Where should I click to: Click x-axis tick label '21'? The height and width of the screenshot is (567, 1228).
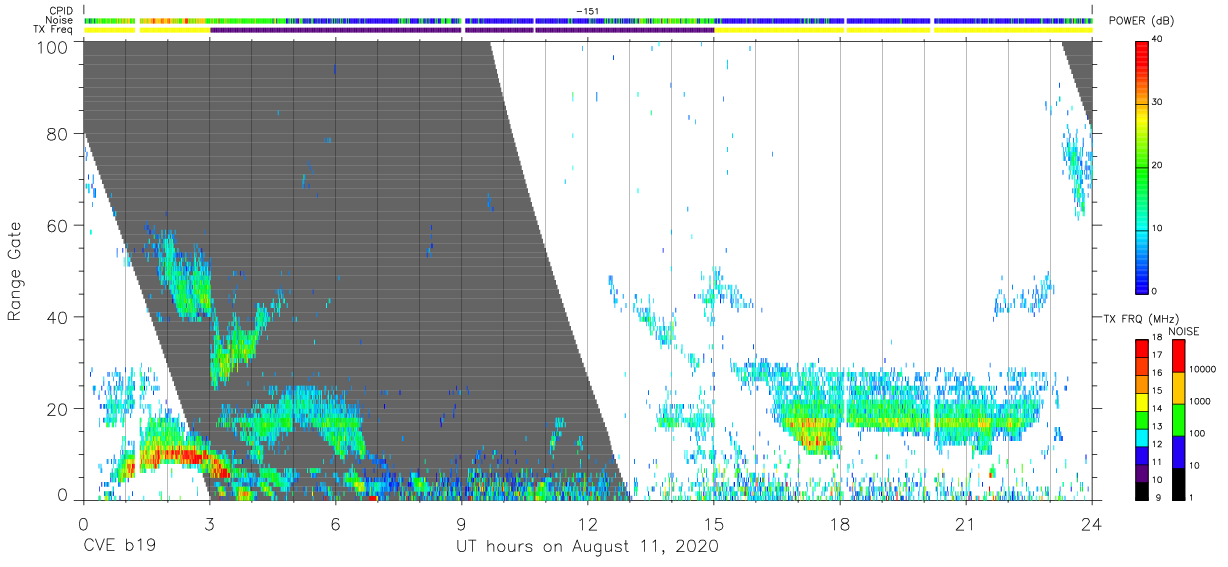[x=966, y=524]
